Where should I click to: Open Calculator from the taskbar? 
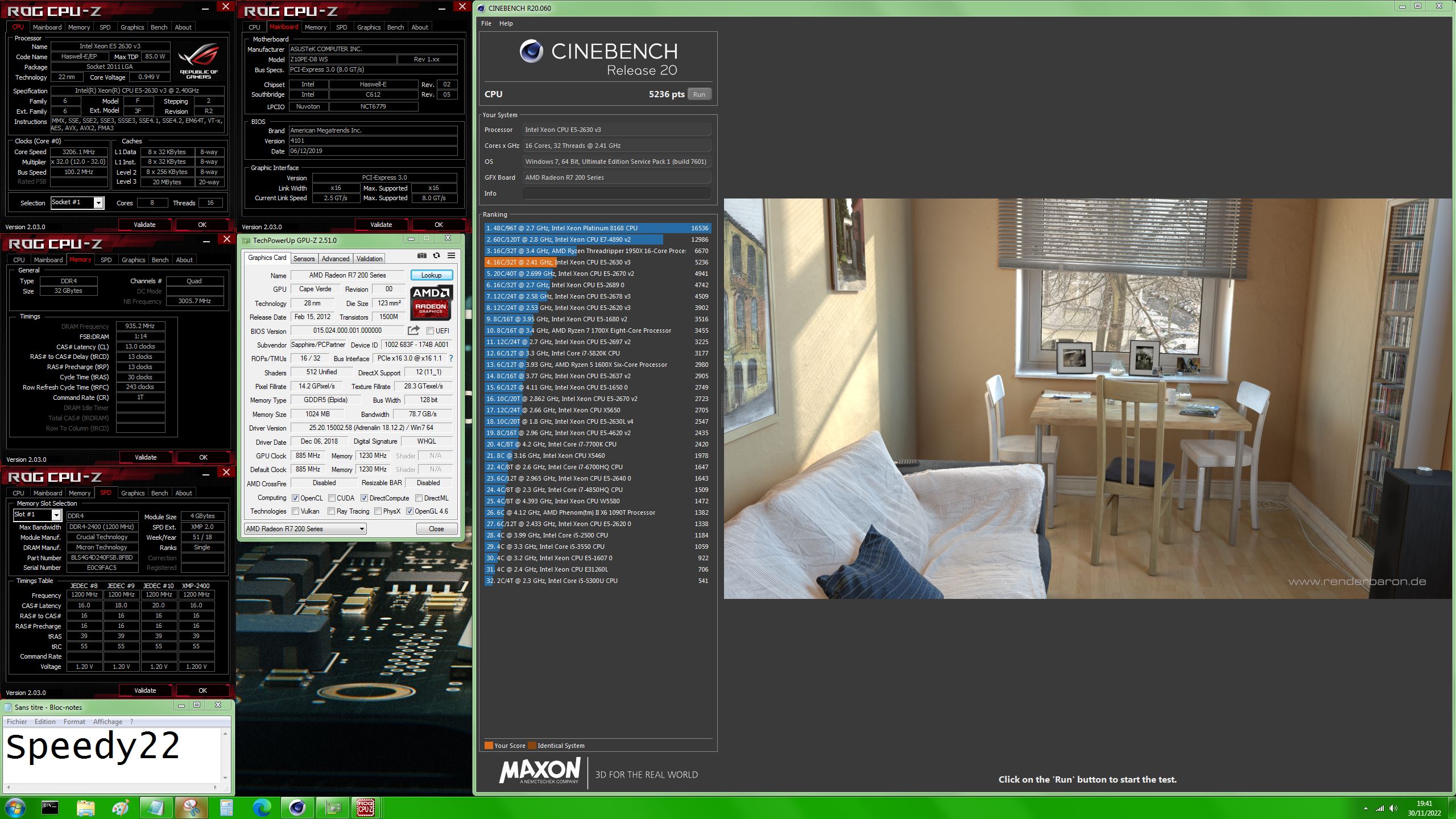[x=226, y=808]
